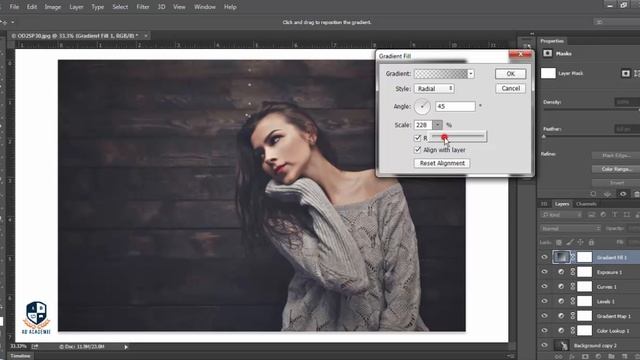Open the Type menu
The image size is (640, 360).
tap(98, 7)
